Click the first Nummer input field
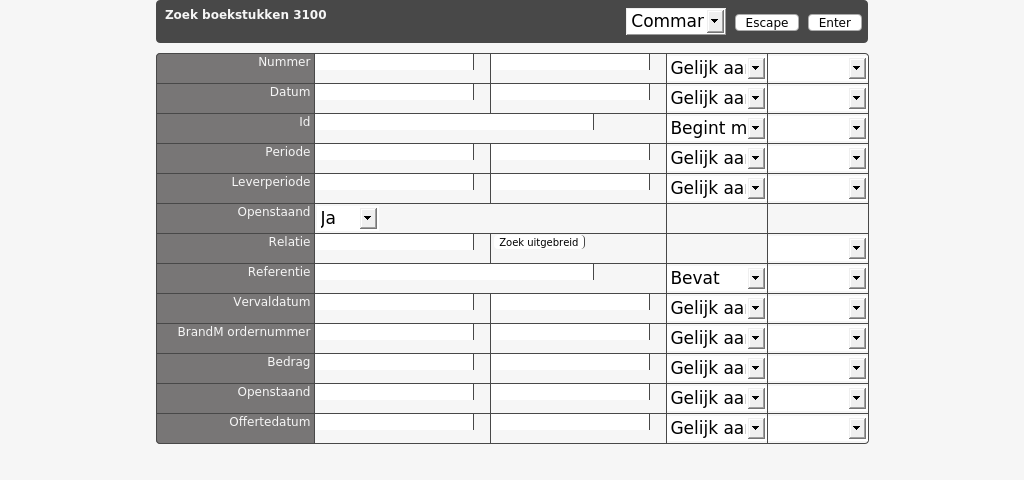Screen dimensions: 1024x480 click(x=394, y=62)
